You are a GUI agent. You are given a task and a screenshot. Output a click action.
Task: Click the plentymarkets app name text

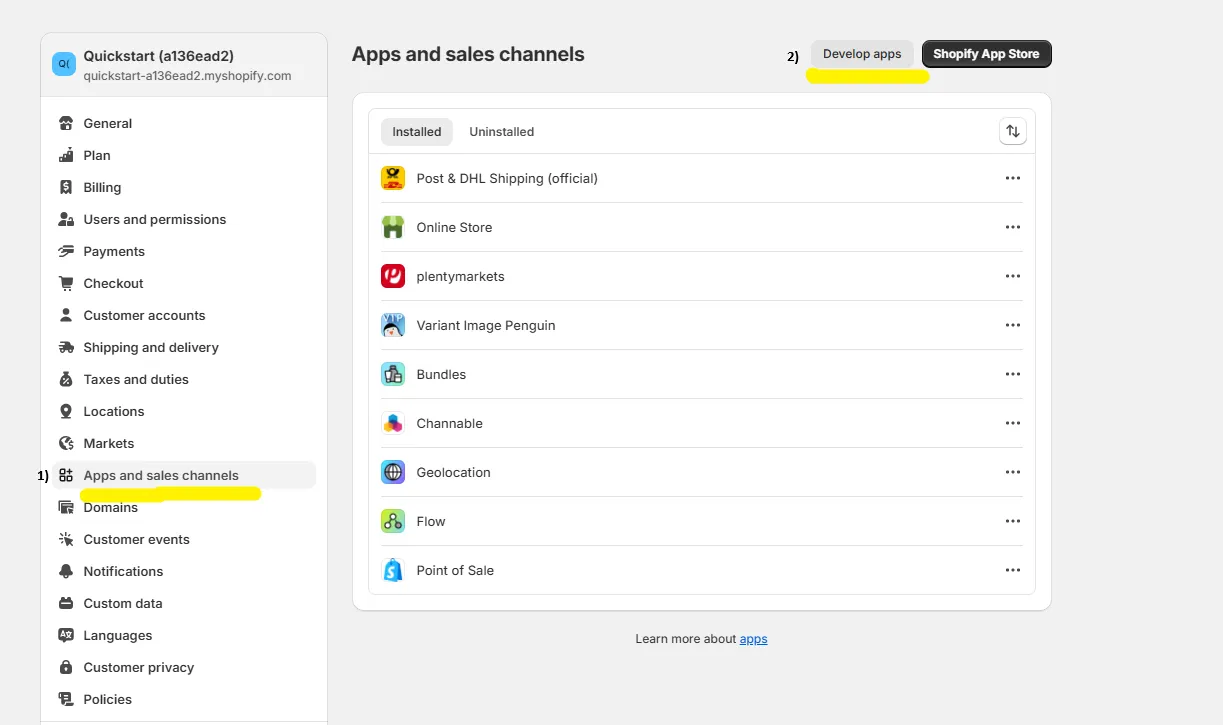(x=460, y=276)
